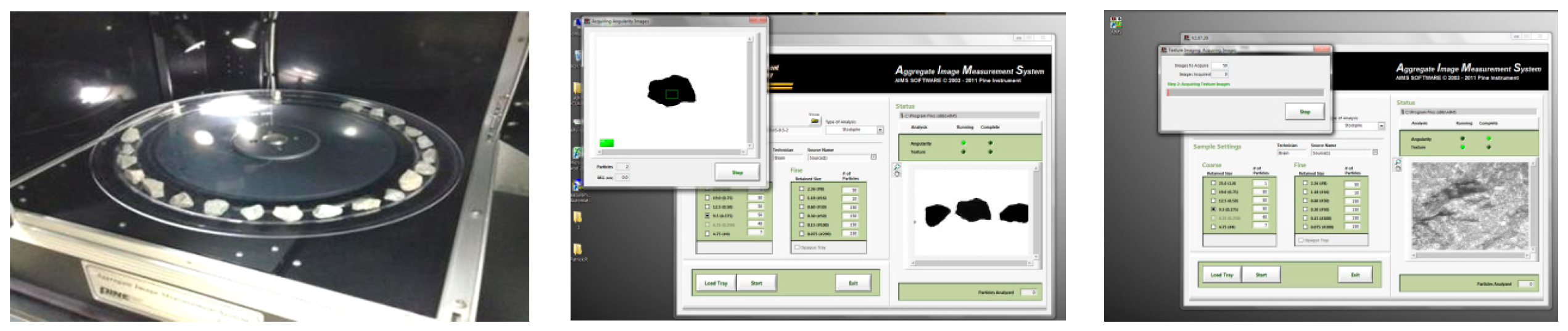Click the Images to Acquire field in Texture dialog
The image size is (1568, 331).
point(1220,65)
